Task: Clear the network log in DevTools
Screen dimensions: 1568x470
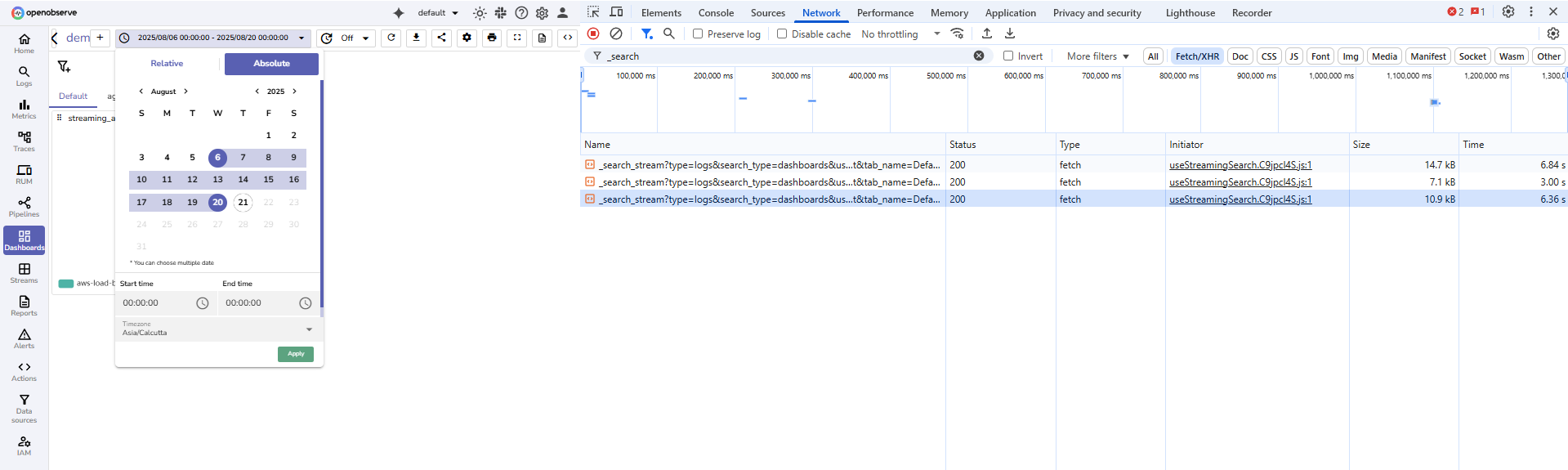Action: tap(616, 34)
